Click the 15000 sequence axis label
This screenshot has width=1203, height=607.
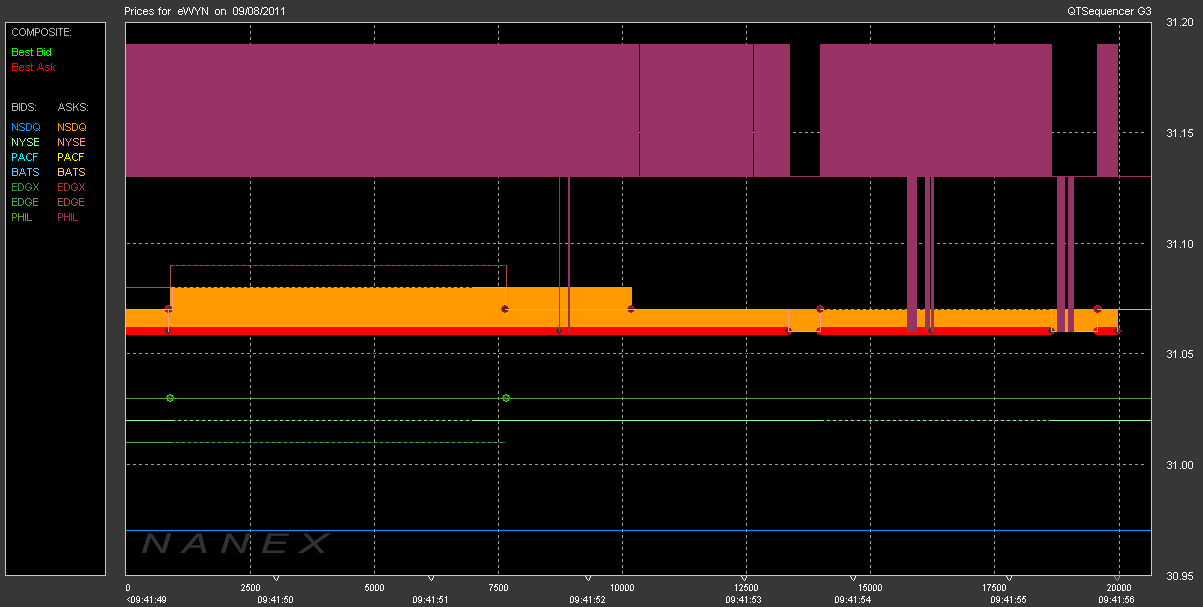click(x=871, y=588)
